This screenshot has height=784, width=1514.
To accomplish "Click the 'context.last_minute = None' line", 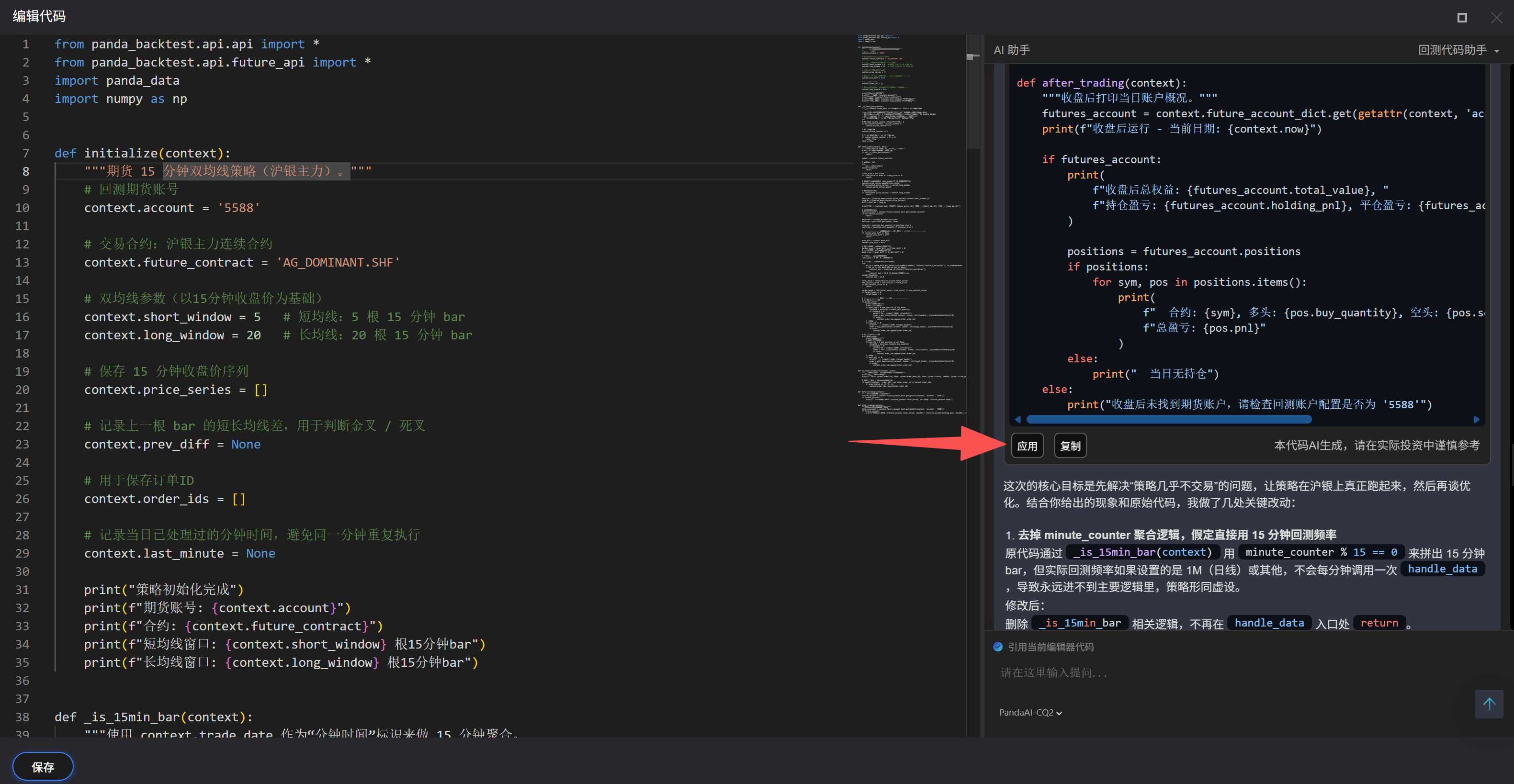I will tap(179, 554).
